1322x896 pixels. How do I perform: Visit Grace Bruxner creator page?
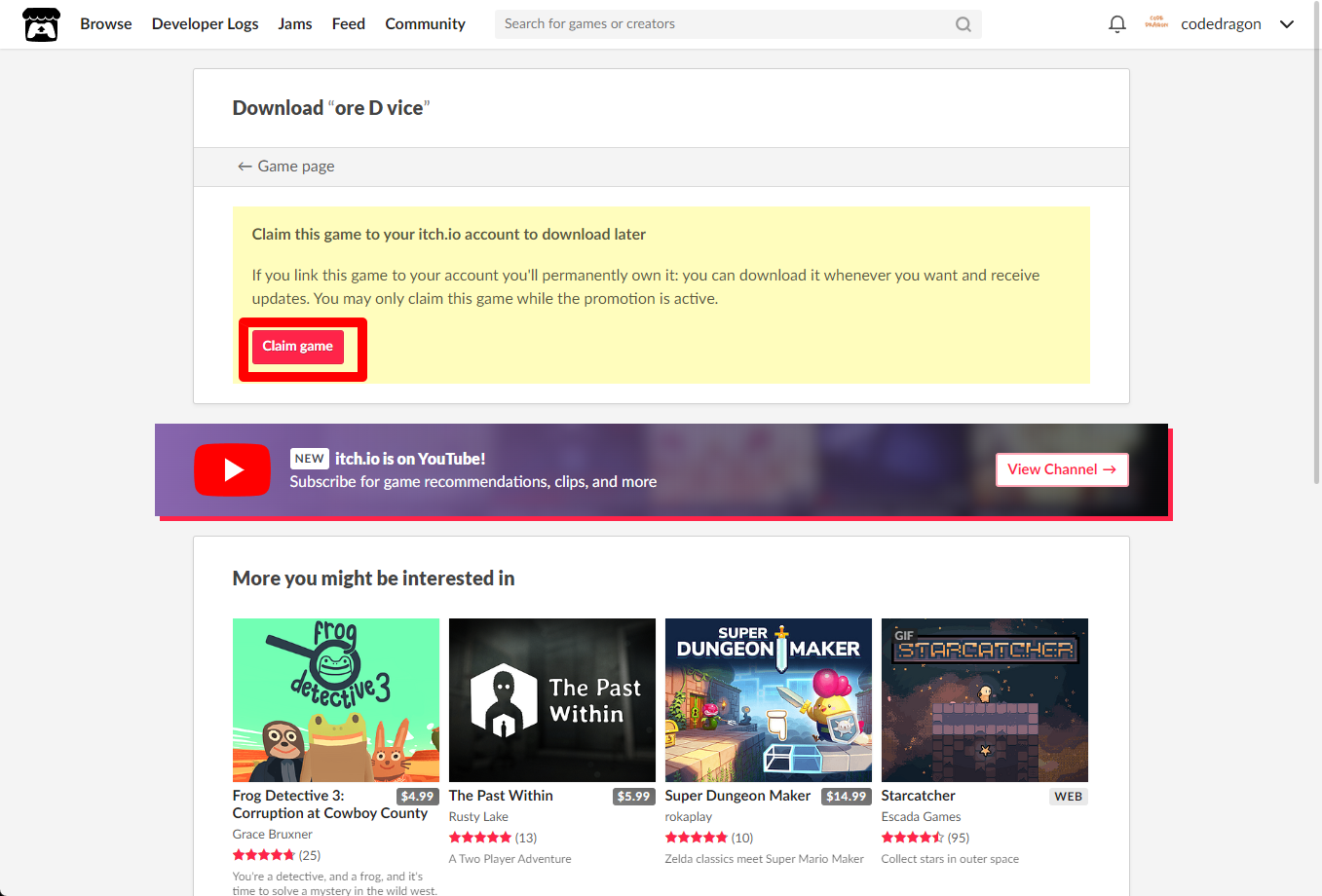point(273,835)
